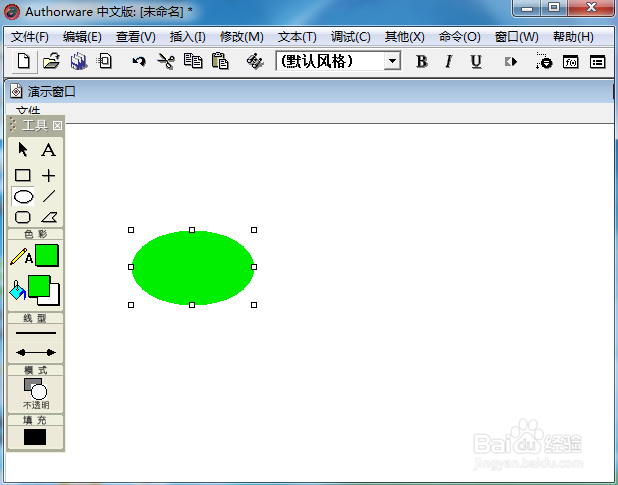
Task: Paste from clipboard toolbar icon
Action: click(220, 61)
